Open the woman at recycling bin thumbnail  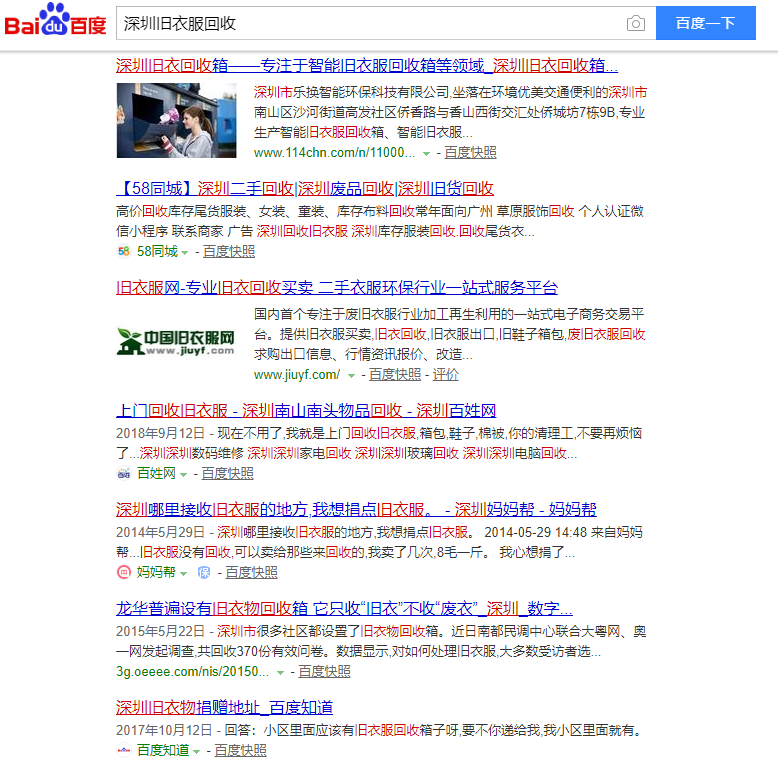(x=176, y=121)
